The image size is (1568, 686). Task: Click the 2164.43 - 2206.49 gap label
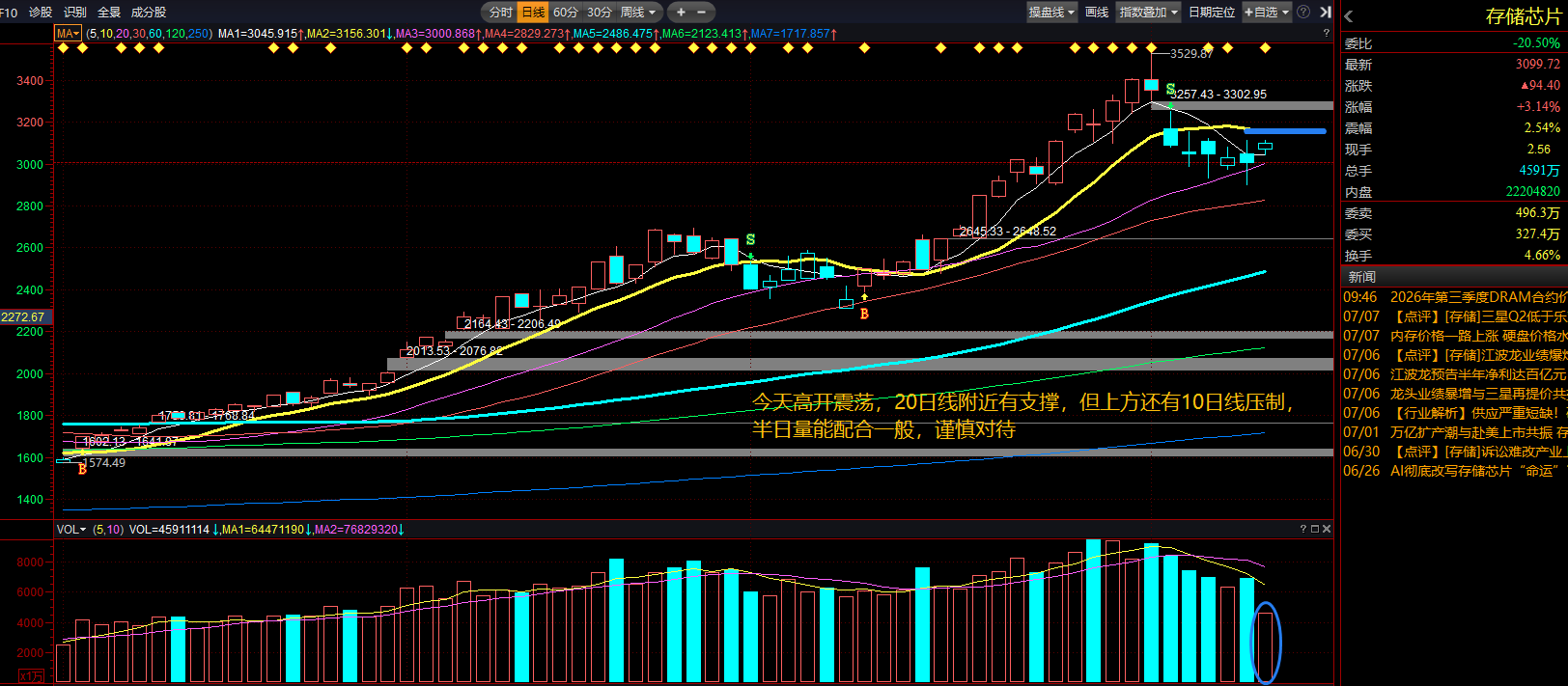coord(513,324)
